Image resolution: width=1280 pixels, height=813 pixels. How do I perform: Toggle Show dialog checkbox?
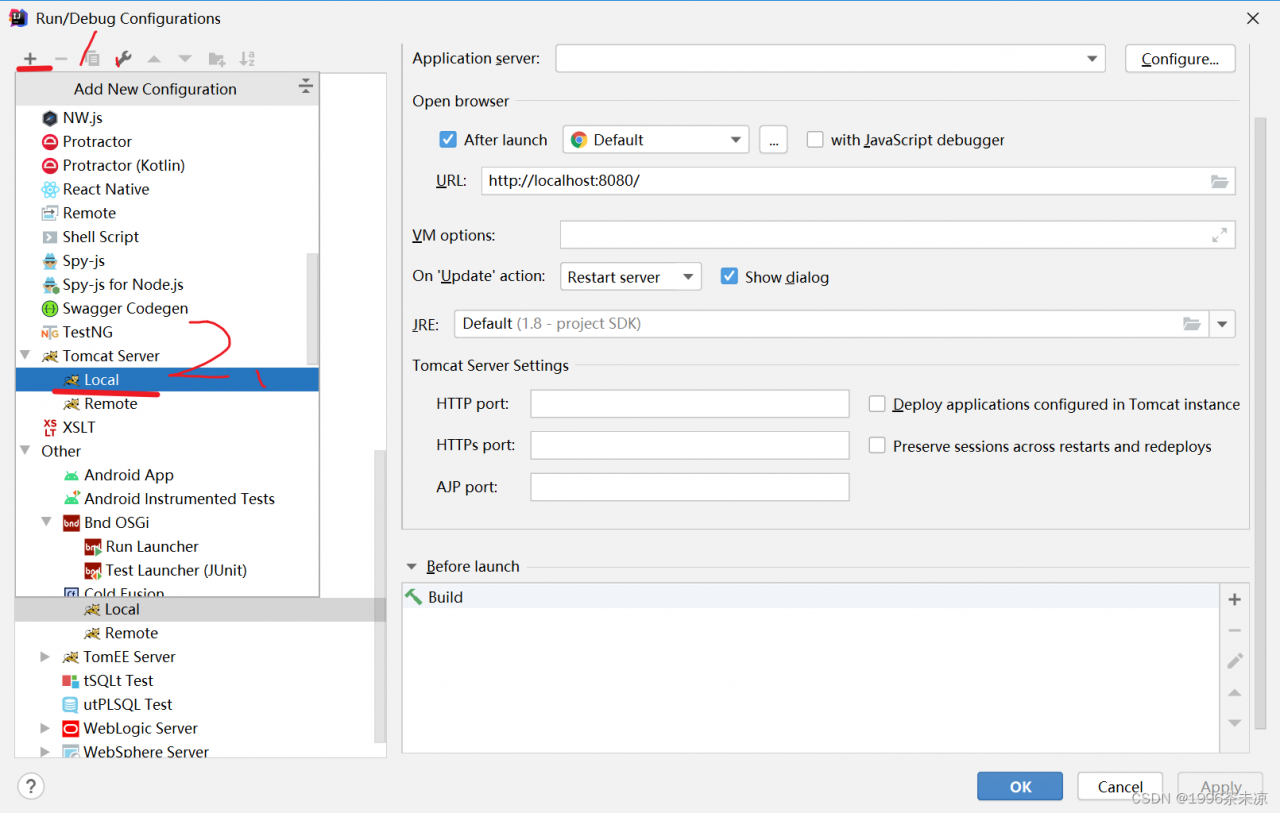(x=729, y=277)
